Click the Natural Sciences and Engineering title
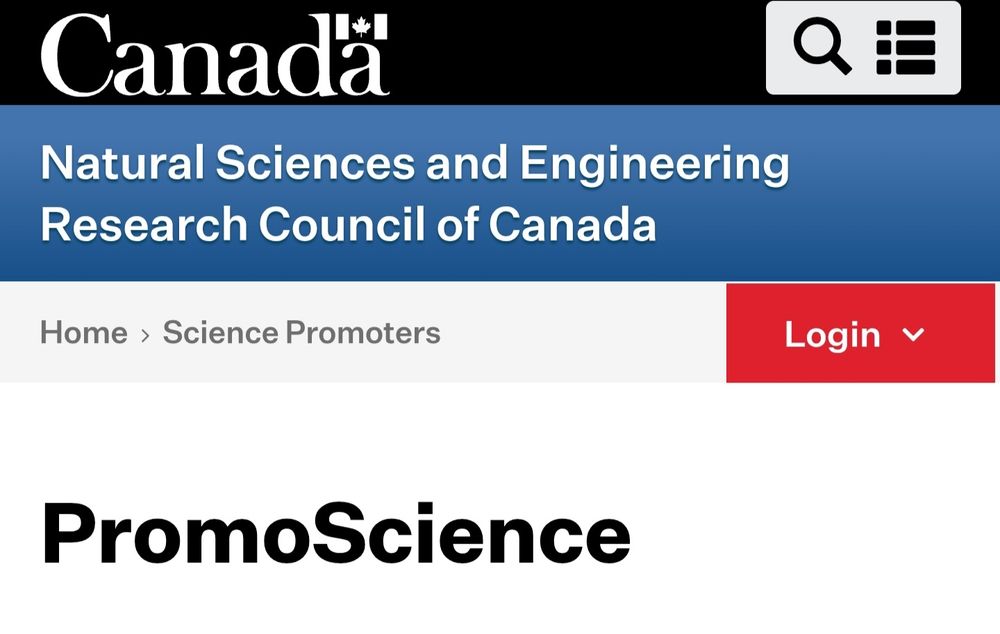Screen dimensions: 1000x634 [415, 163]
